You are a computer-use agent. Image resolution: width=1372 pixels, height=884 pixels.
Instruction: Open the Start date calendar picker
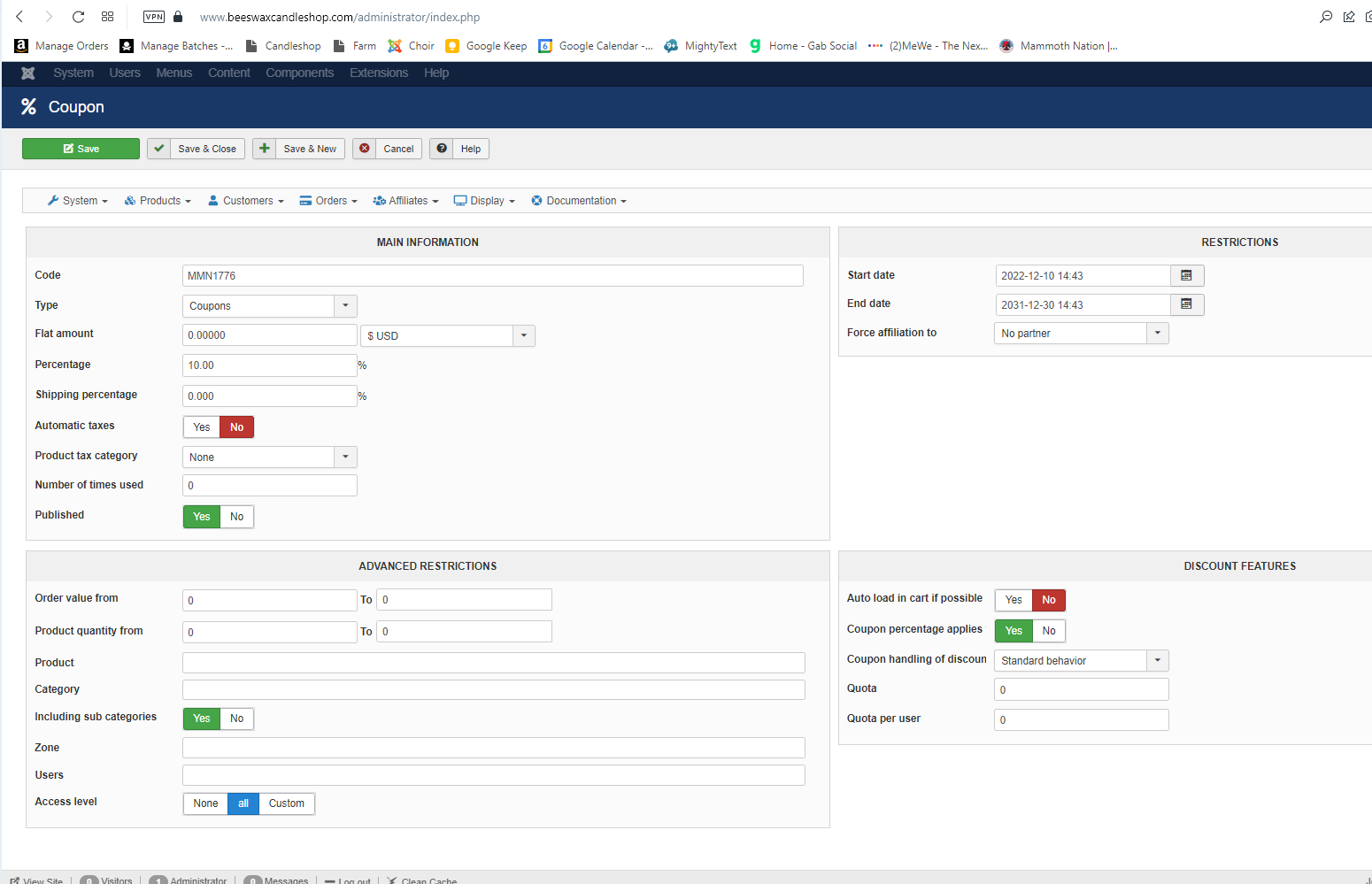click(1186, 276)
